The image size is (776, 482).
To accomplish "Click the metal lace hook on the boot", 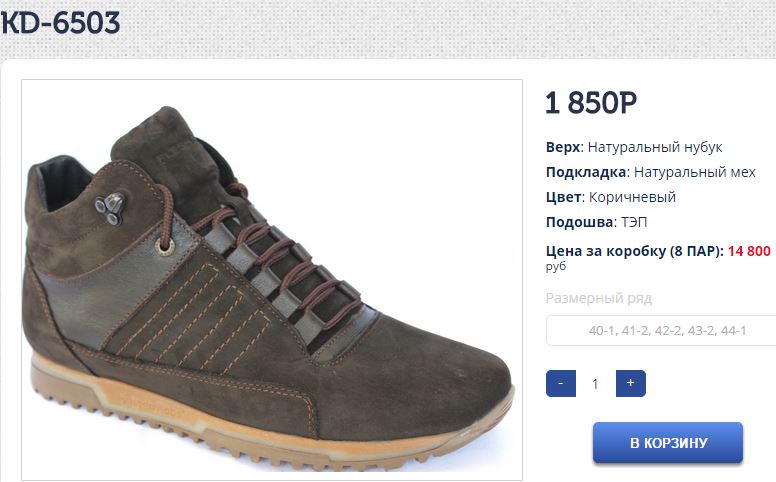I will point(110,208).
